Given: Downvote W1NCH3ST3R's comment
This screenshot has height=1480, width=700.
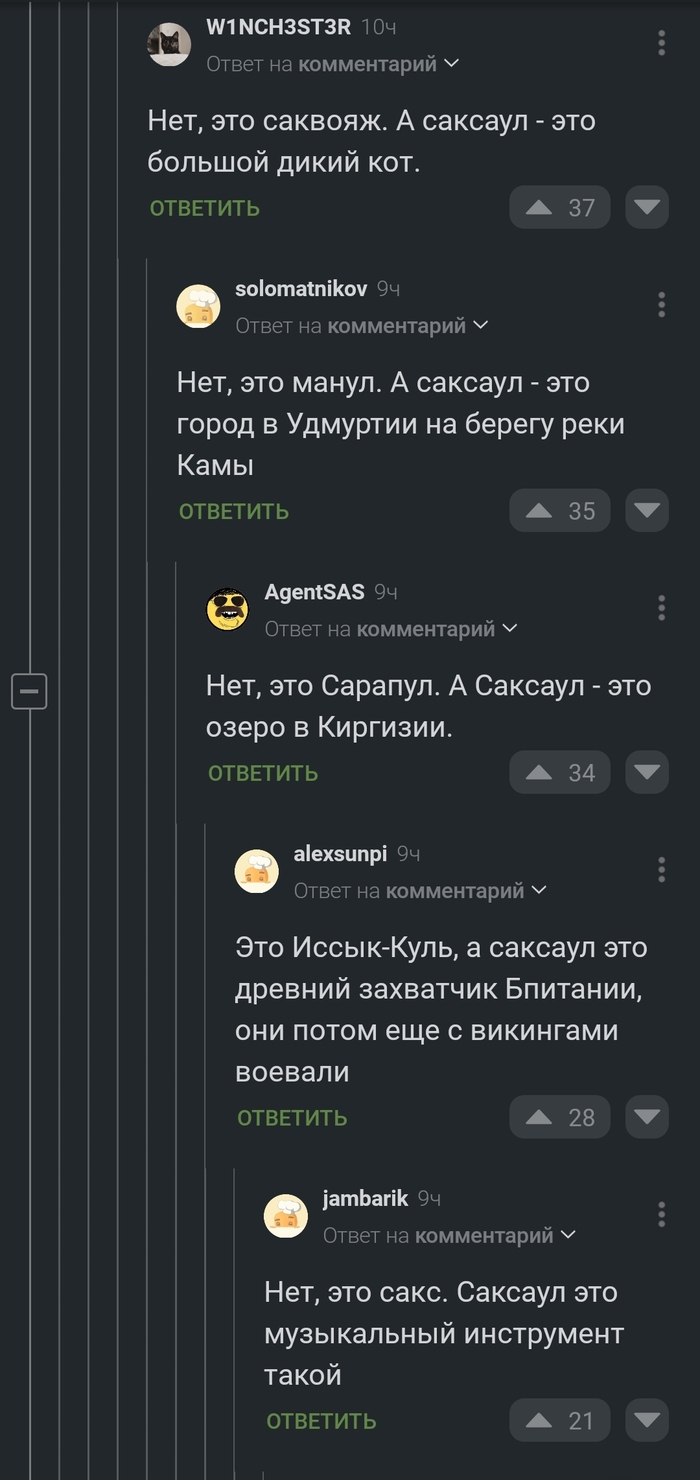Looking at the screenshot, I should click(647, 208).
